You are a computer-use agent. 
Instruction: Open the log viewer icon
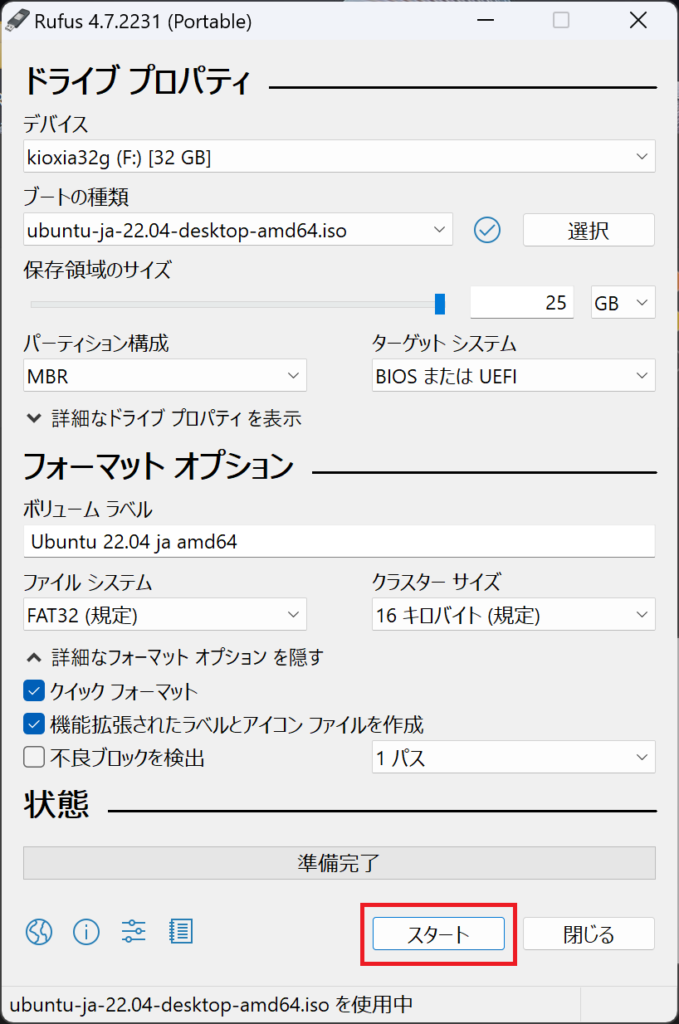[x=181, y=931]
